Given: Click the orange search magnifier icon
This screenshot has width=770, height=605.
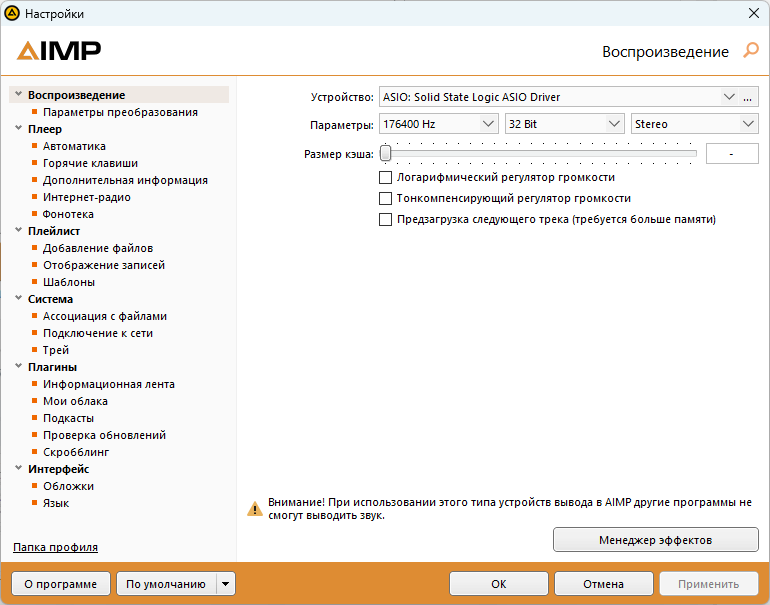Looking at the screenshot, I should tap(751, 50).
